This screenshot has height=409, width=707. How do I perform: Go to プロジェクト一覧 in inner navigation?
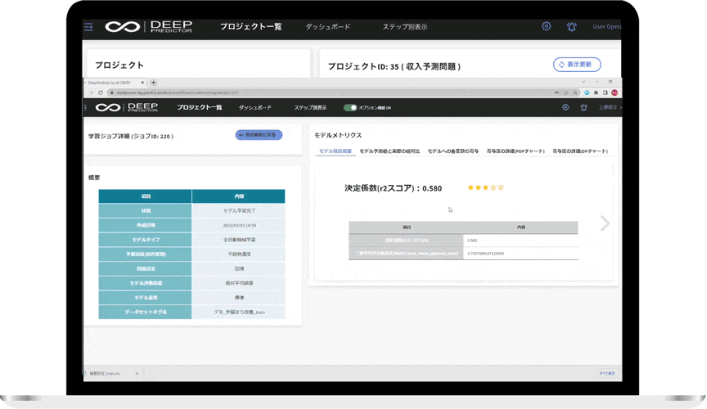pyautogui.click(x=199, y=107)
